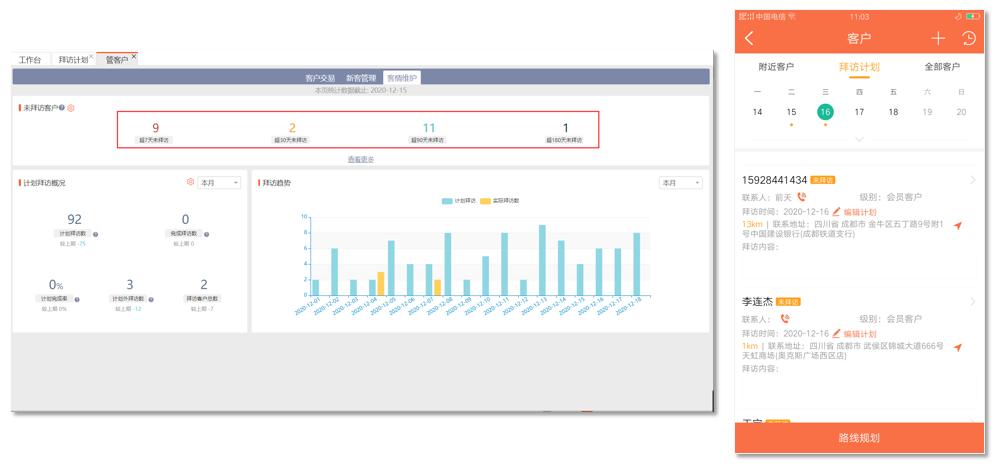Viewport: 995px width, 464px height.
Task: Show help icon next to 计划完成率
Action: point(77,300)
